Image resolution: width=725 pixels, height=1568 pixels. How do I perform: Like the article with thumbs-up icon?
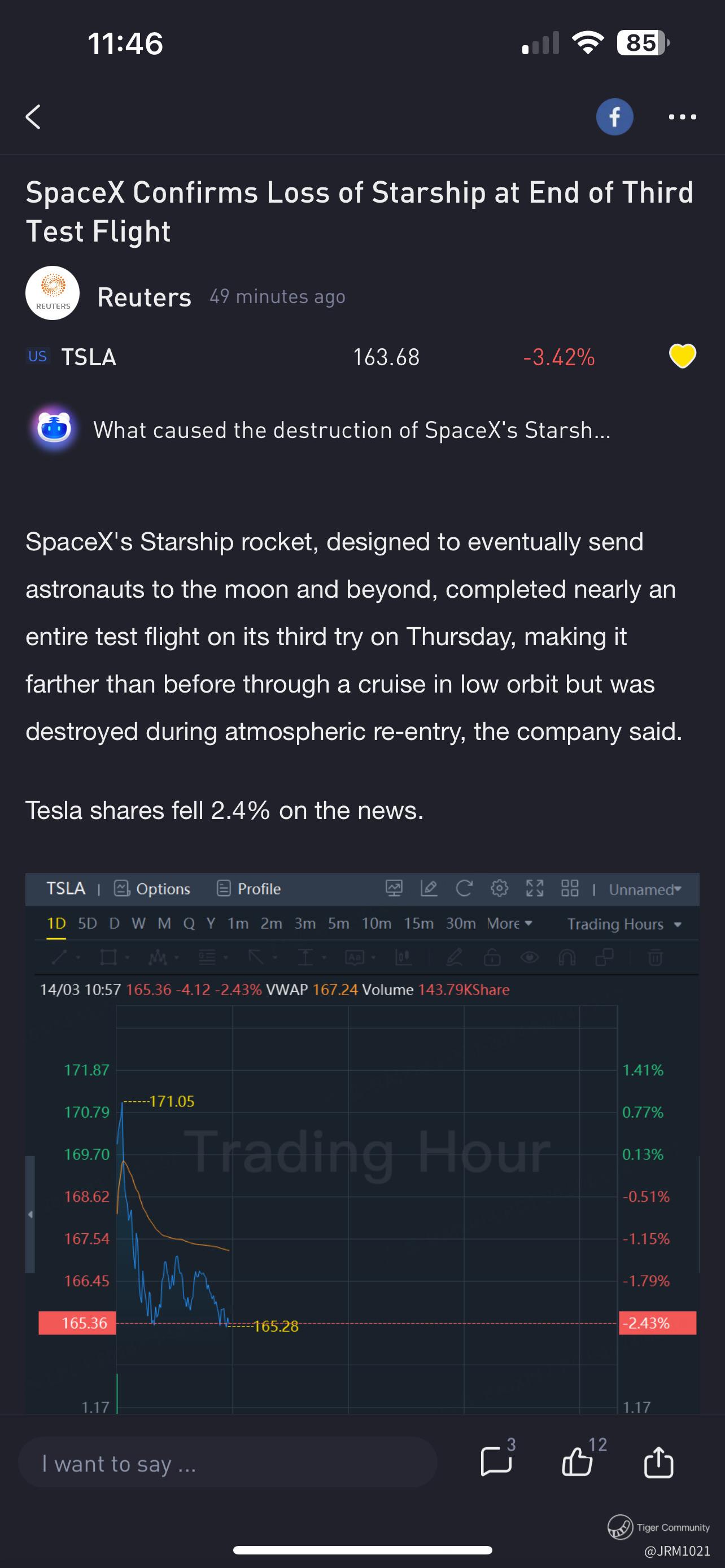577,1462
